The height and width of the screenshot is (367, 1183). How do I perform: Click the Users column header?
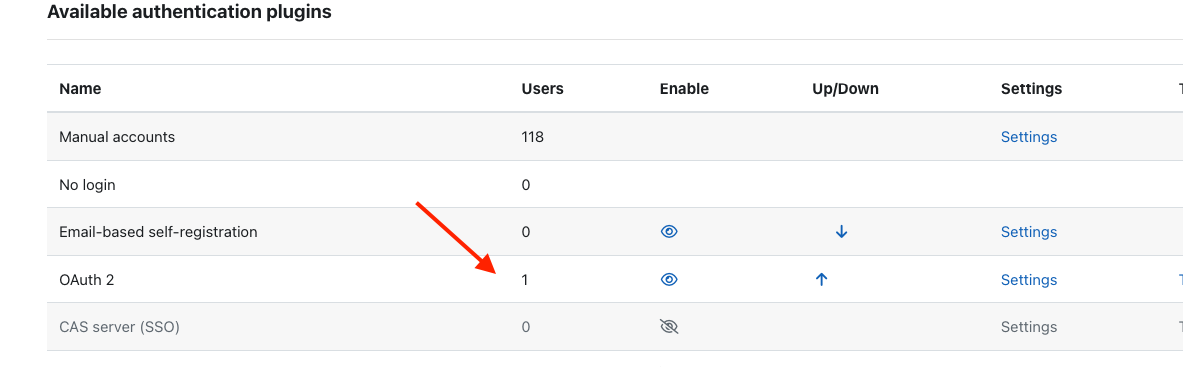[542, 88]
